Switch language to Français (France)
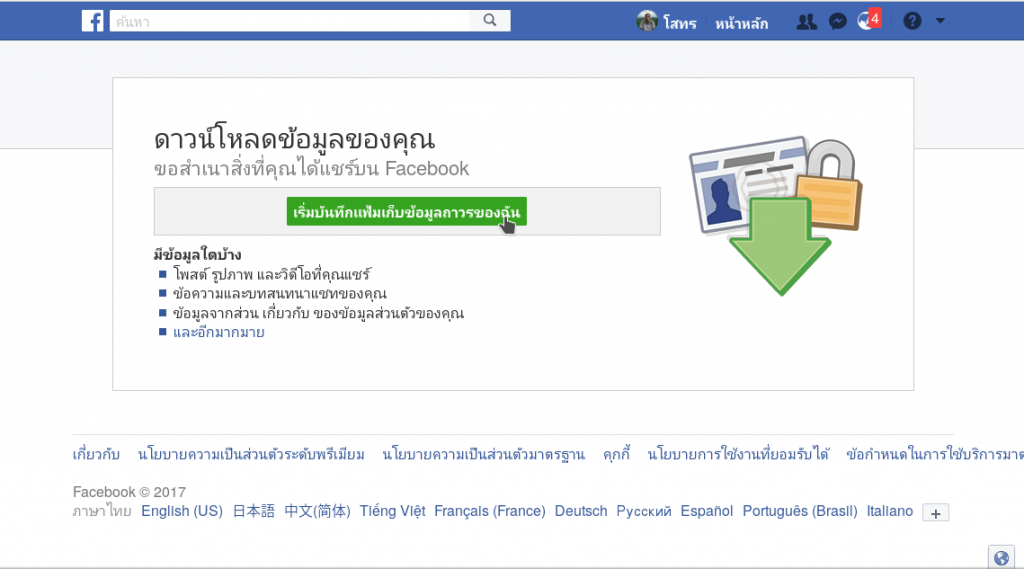This screenshot has width=1024, height=569. pyautogui.click(x=490, y=511)
